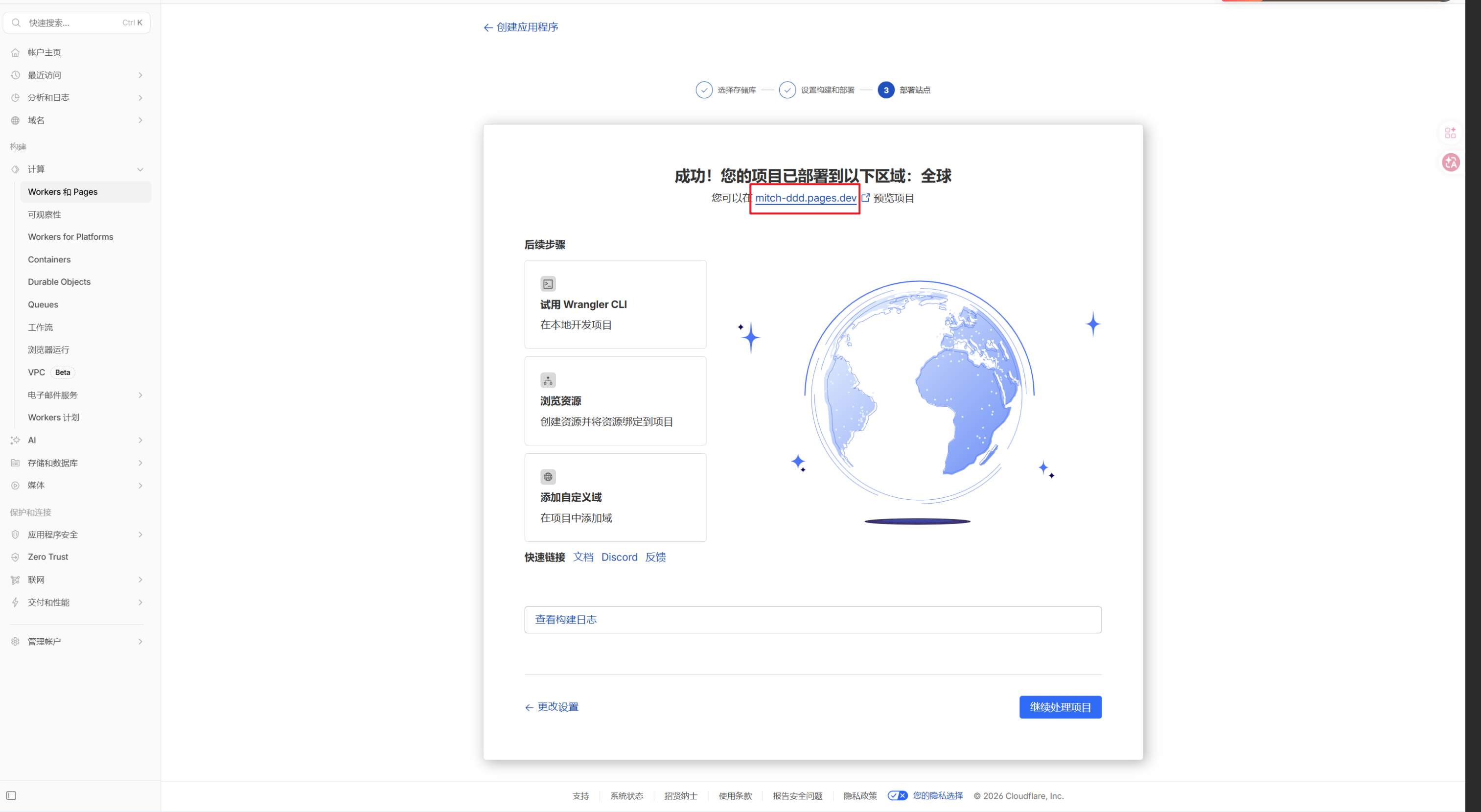1481x812 pixels.
Task: Open Containers menu item
Action: pyautogui.click(x=49, y=259)
